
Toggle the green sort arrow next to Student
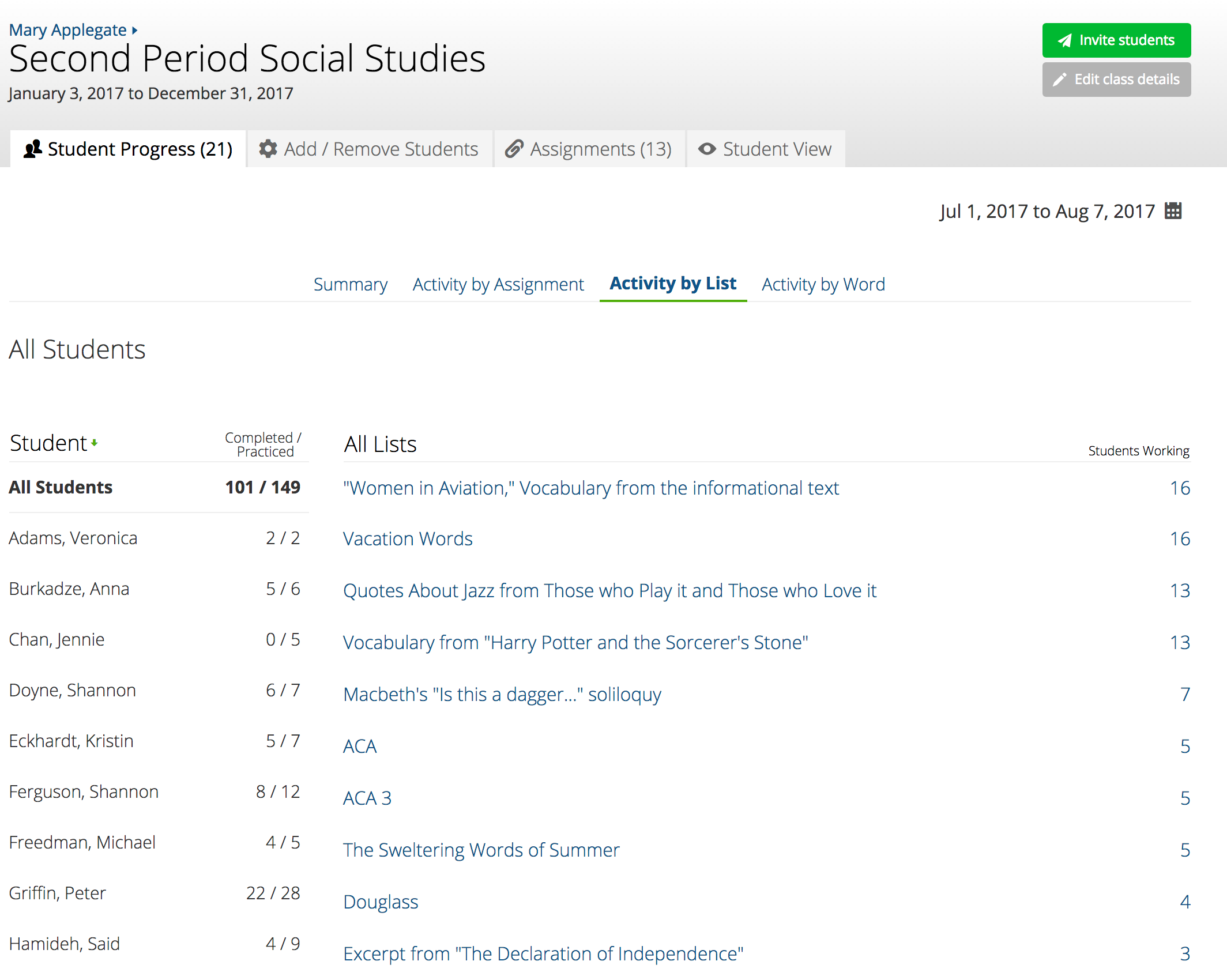click(95, 443)
